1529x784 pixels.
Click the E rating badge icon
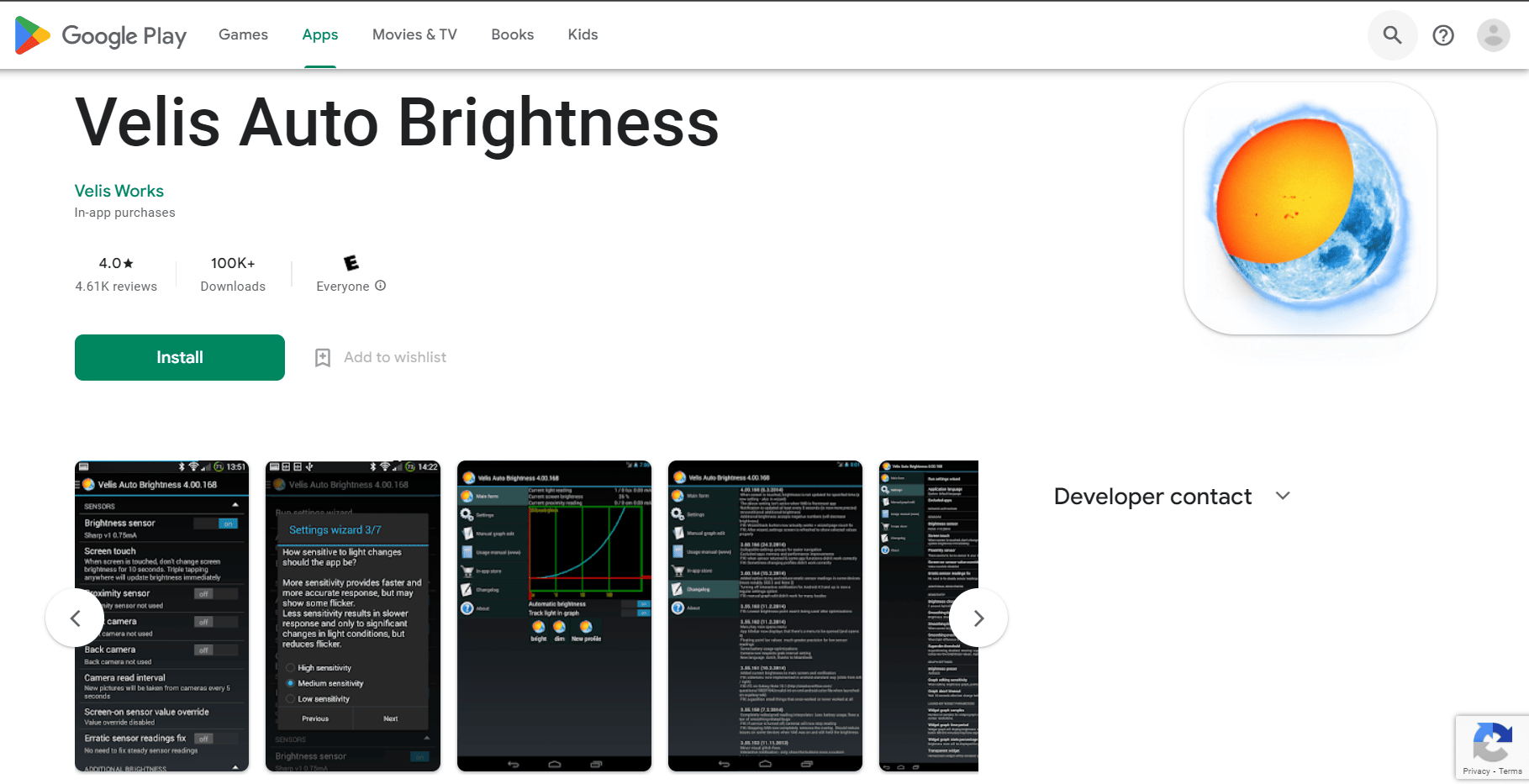(x=351, y=263)
